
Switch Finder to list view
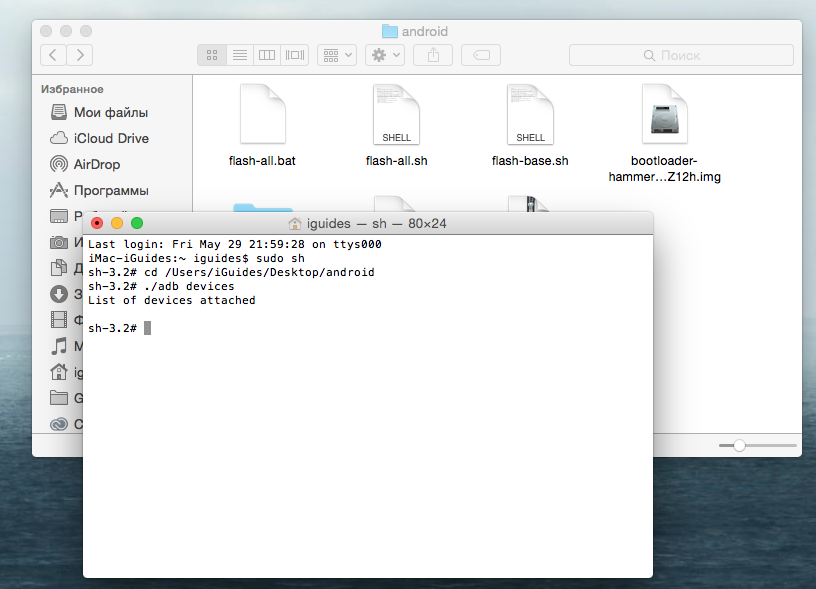[239, 55]
